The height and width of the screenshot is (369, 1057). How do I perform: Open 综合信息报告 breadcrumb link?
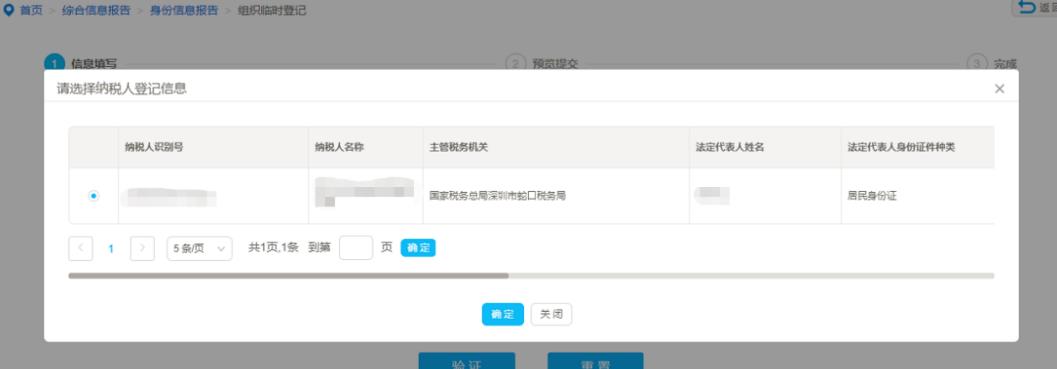[x=96, y=11]
